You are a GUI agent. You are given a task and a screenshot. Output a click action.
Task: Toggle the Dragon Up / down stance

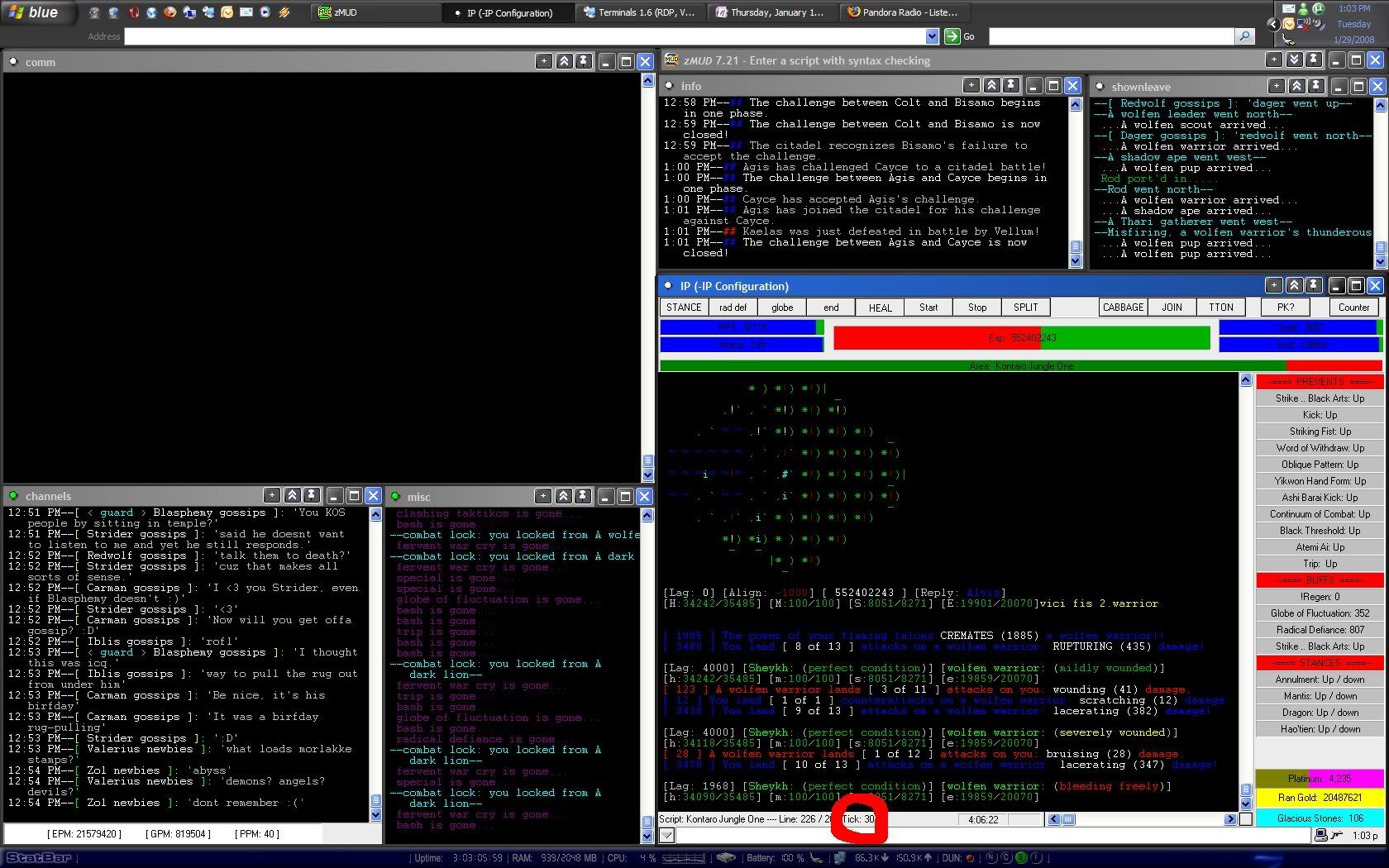tap(1319, 713)
